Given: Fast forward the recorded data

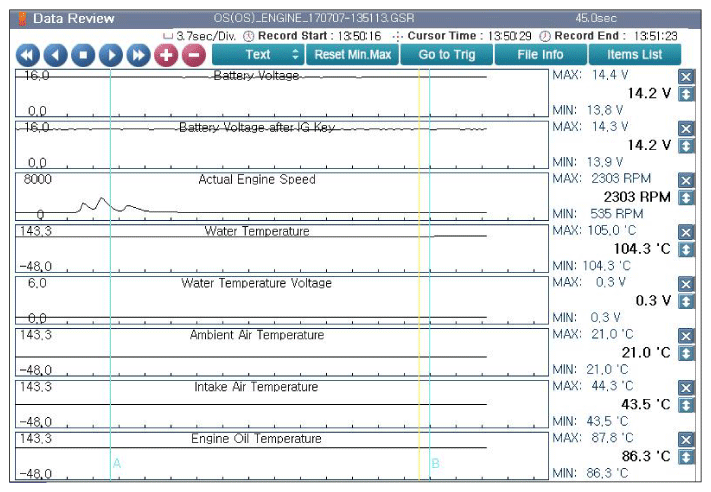Looking at the screenshot, I should (138, 55).
